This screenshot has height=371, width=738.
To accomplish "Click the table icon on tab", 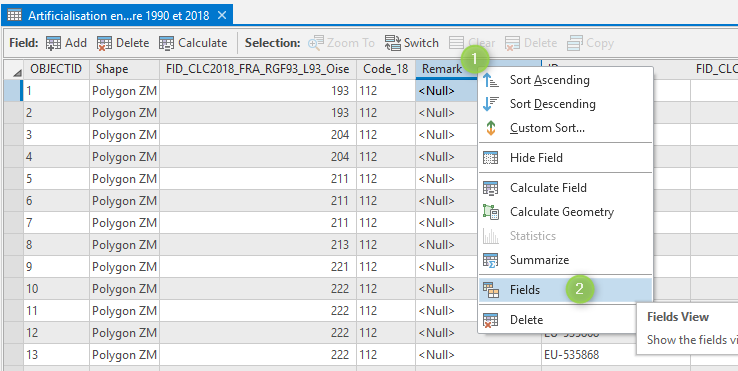I will click(x=15, y=16).
